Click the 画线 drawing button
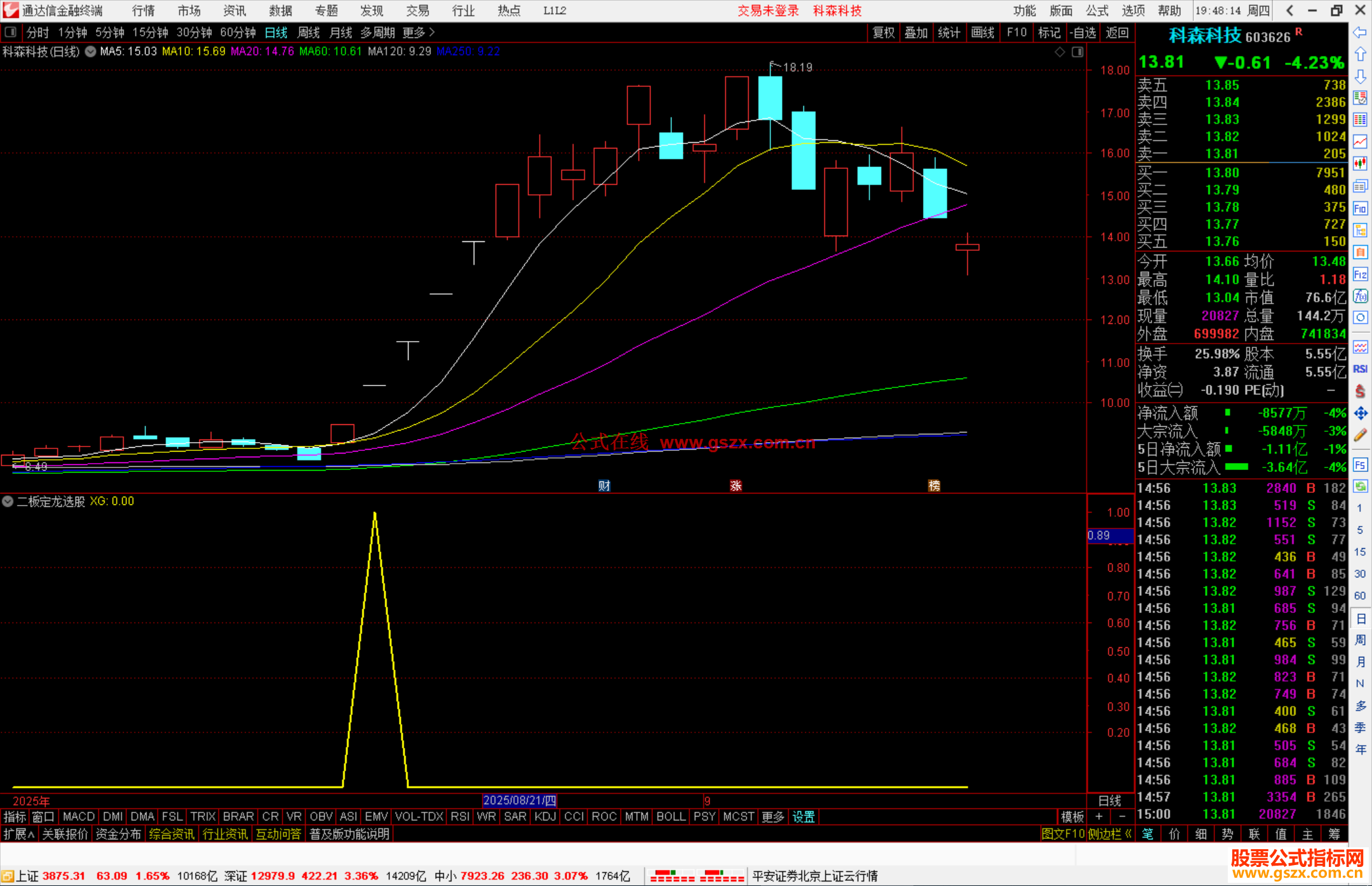 pos(983,32)
